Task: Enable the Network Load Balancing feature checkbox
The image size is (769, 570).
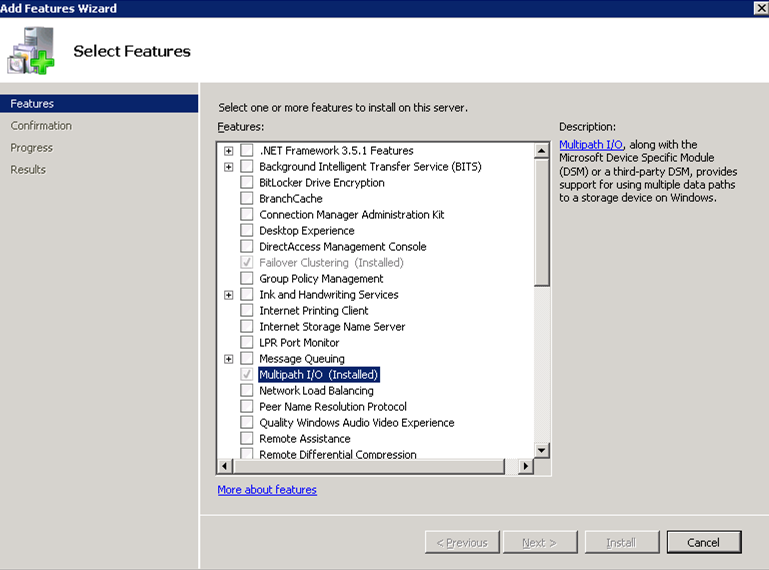Action: tap(247, 391)
